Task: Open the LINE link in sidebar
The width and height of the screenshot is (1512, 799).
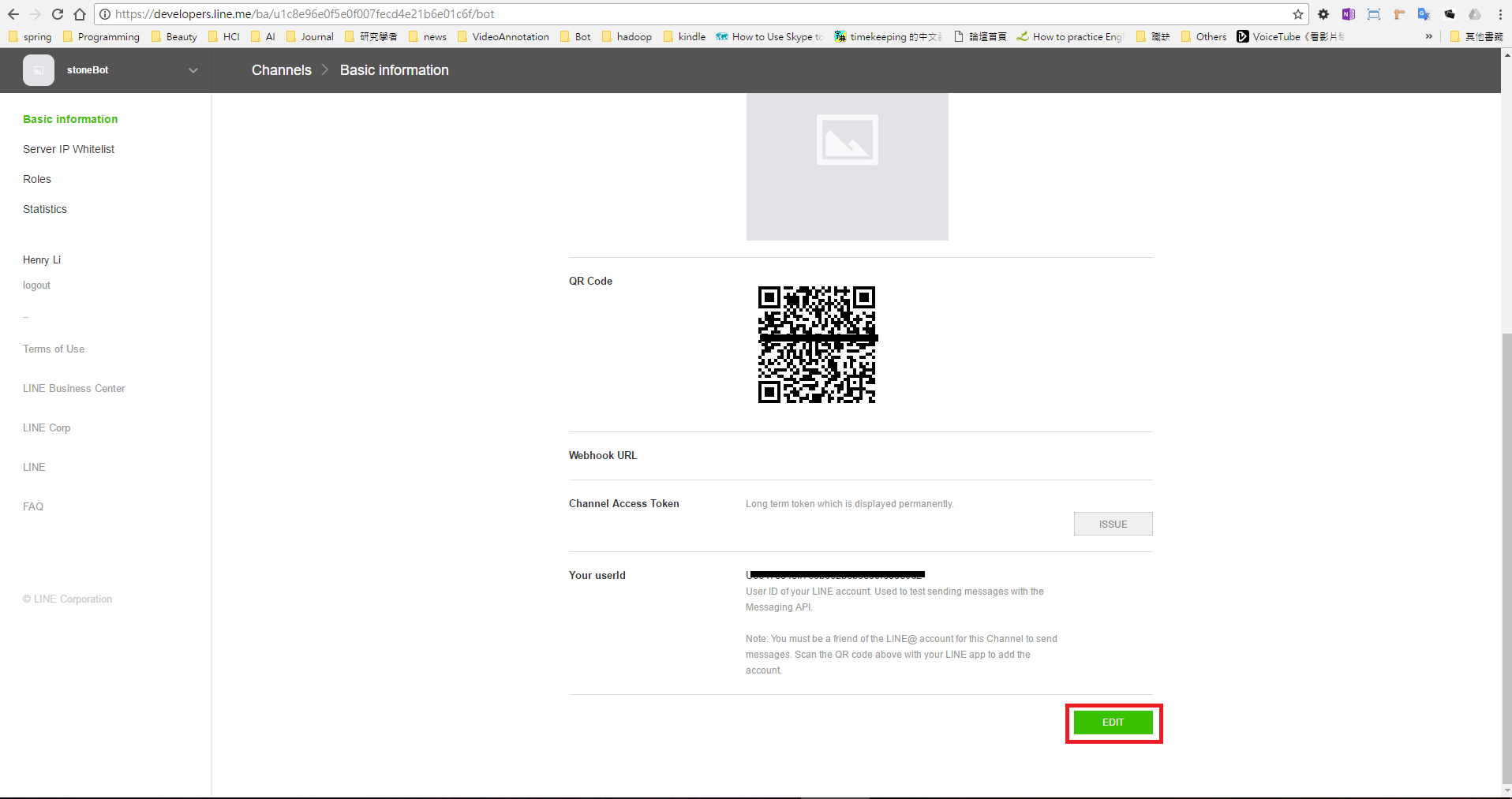Action: click(x=34, y=467)
